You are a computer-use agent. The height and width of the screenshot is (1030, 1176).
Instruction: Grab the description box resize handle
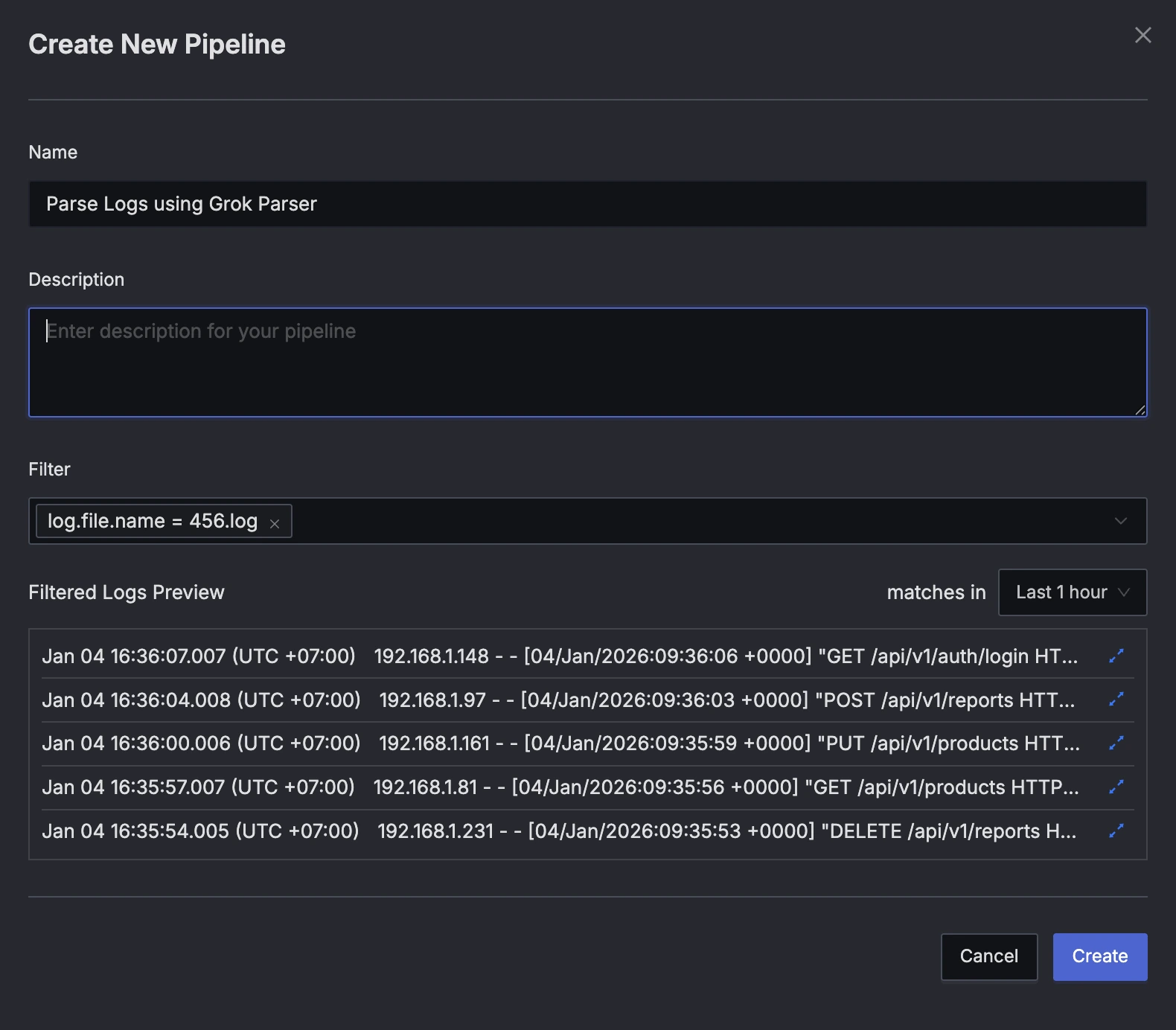tap(1140, 410)
